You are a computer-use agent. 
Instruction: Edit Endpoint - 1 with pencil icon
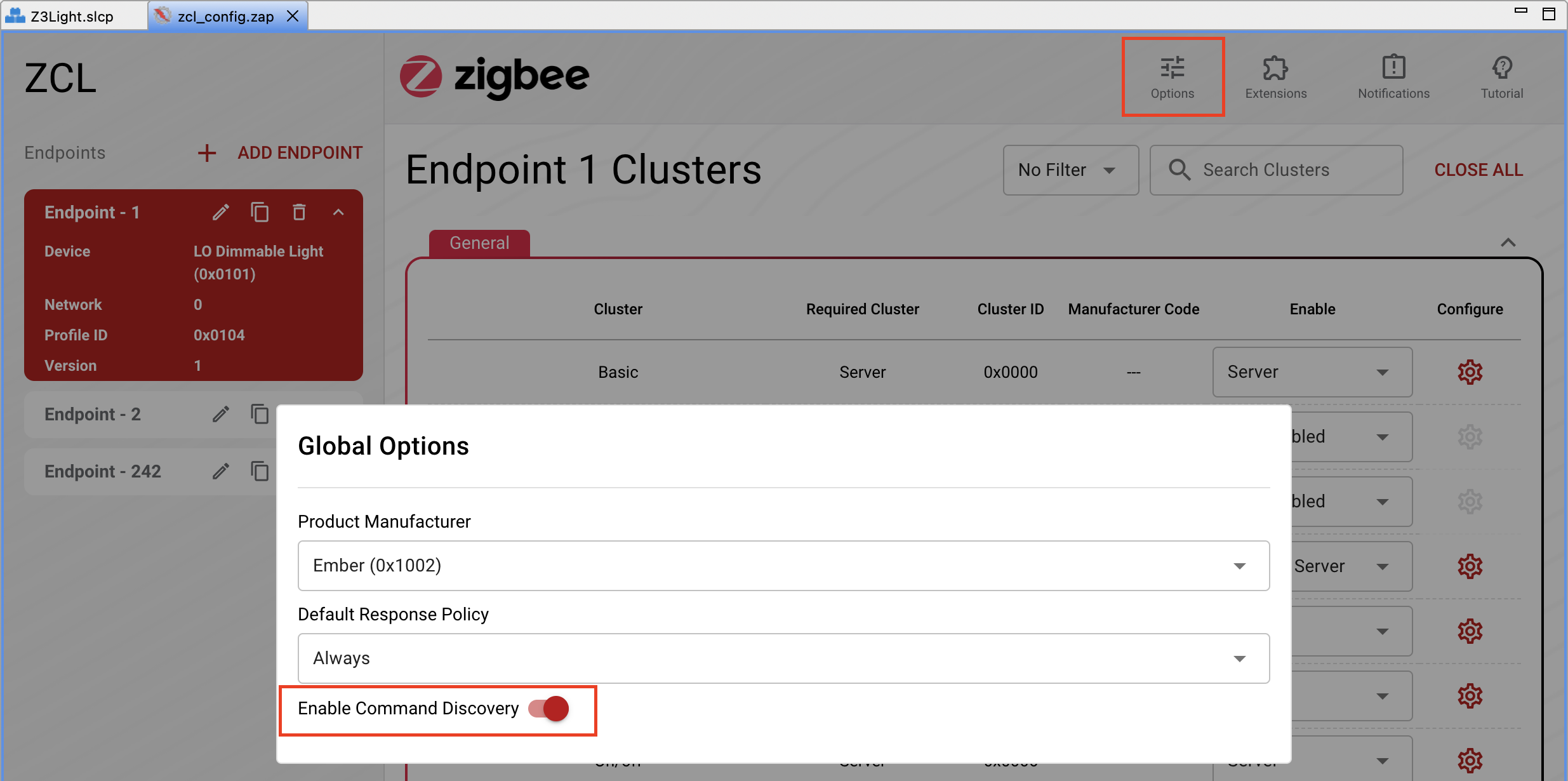coord(221,212)
